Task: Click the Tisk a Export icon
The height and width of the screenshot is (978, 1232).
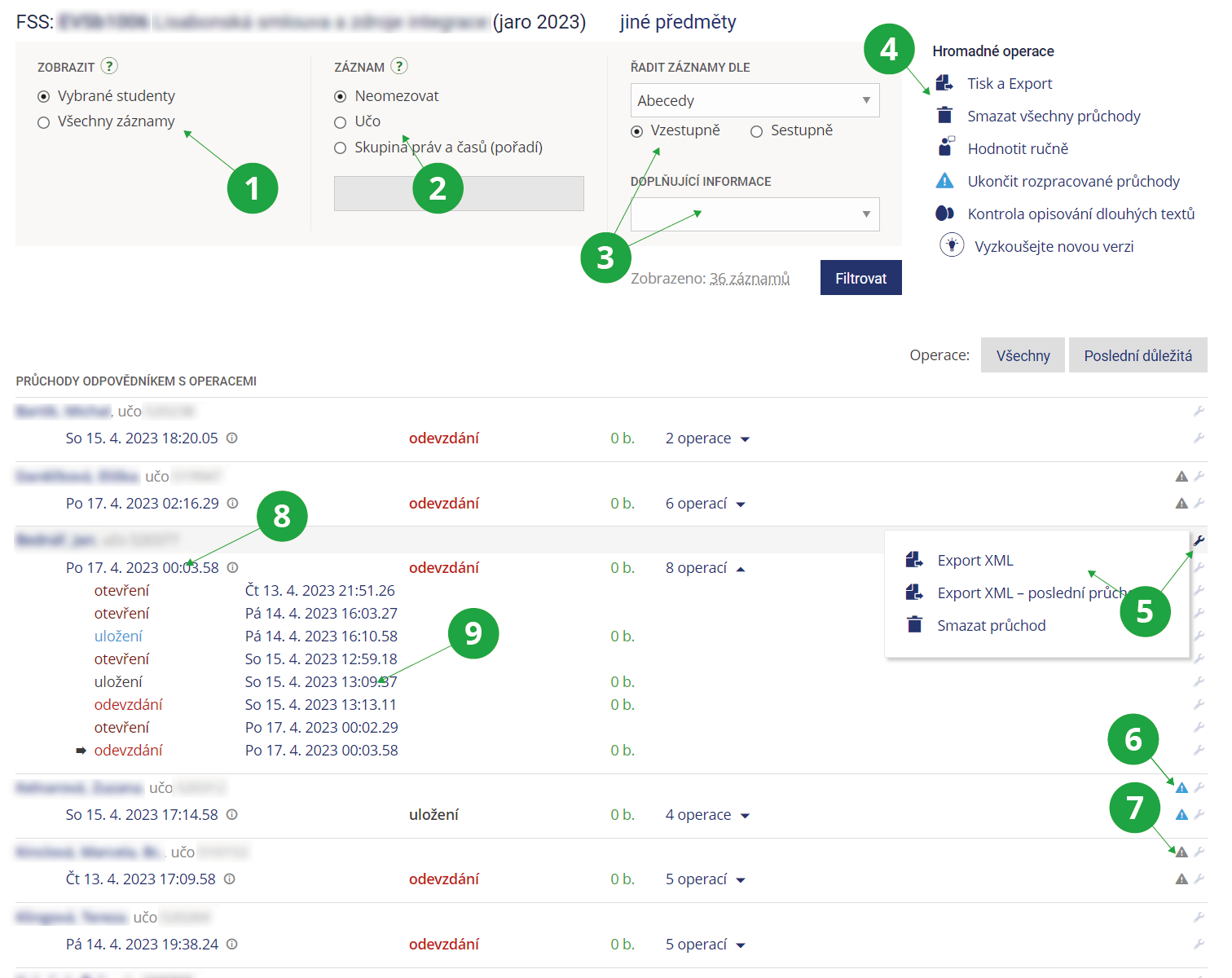Action: coord(944,83)
